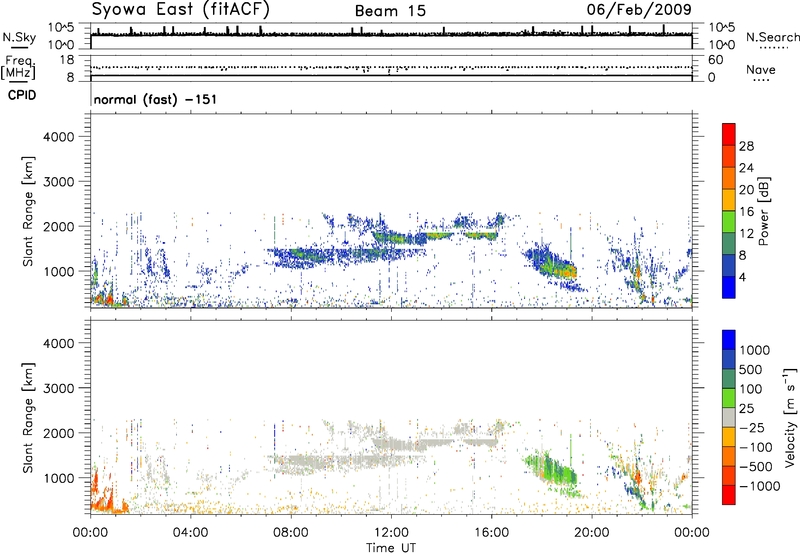Screen dimensions: 800x554
Task: Click the '4' tick on Power color bar
Action: (x=742, y=277)
